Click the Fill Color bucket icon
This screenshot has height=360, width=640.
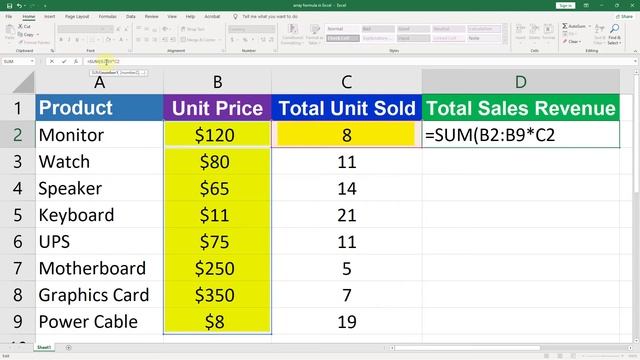[x=108, y=40]
